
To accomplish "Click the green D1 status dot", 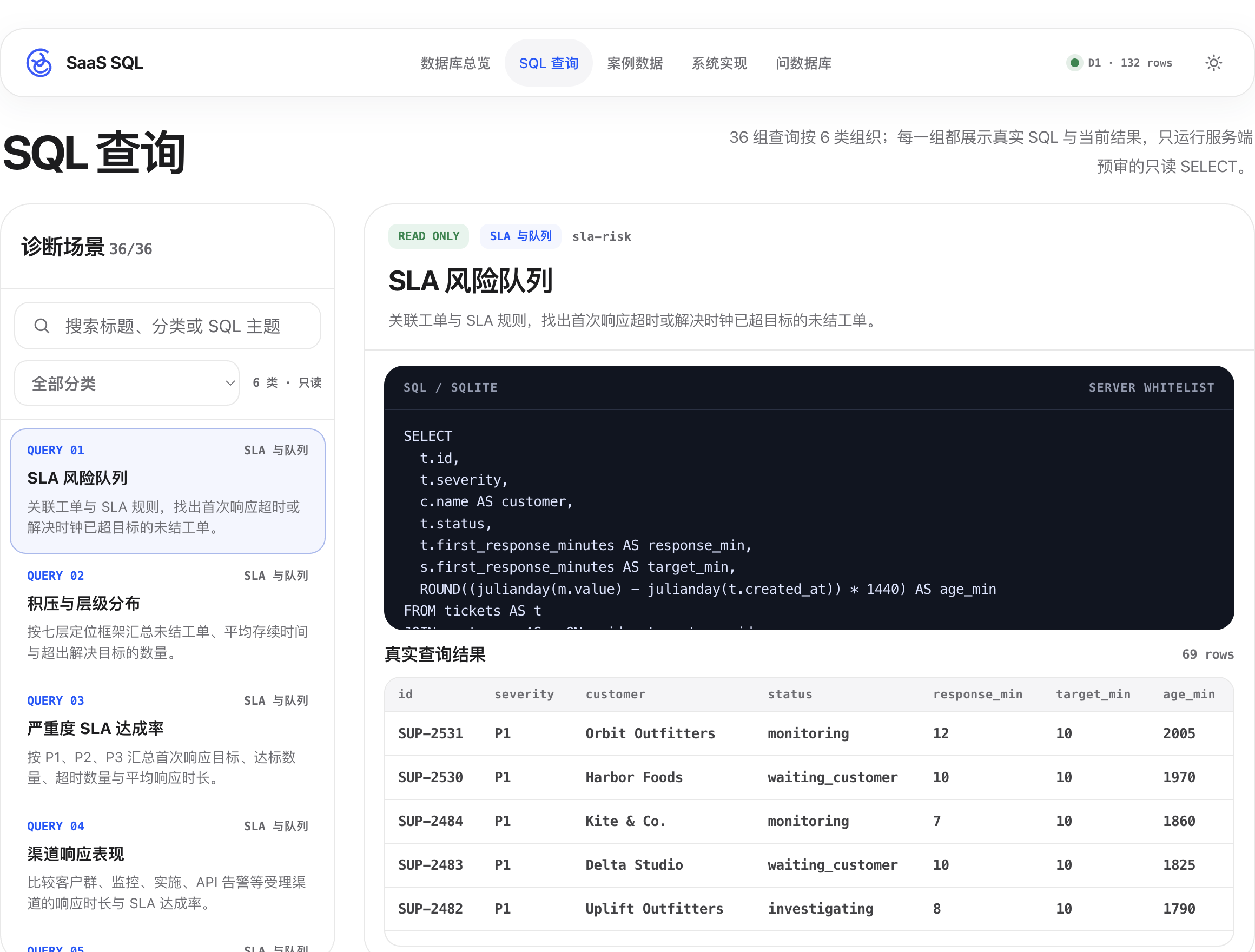I will coord(1074,62).
